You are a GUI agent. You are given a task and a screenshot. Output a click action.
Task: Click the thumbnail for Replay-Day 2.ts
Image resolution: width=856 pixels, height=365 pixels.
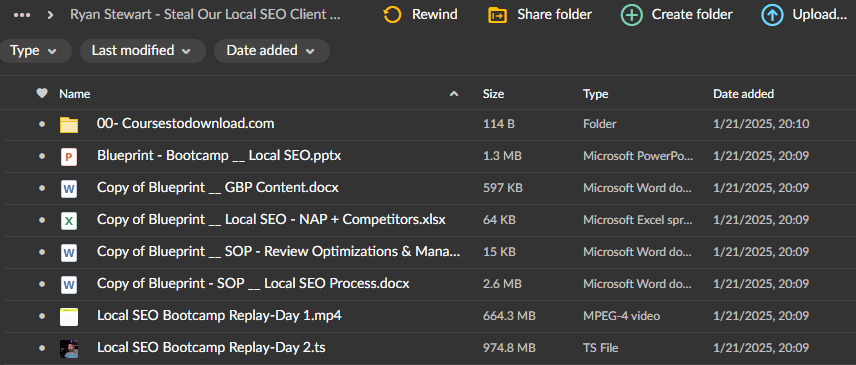[x=69, y=349]
